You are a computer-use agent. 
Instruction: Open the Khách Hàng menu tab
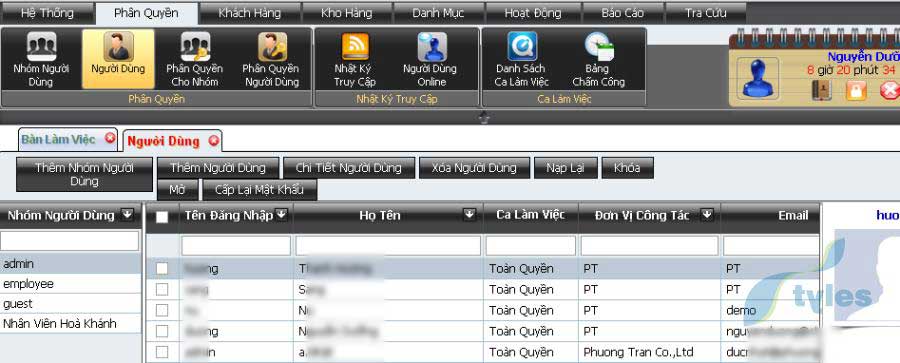pyautogui.click(x=250, y=13)
